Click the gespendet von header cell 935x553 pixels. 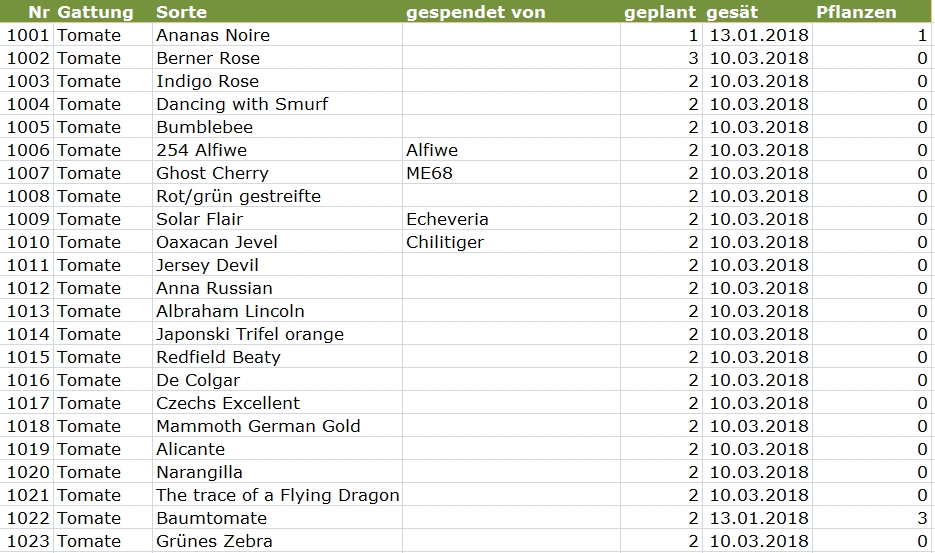tap(511, 11)
